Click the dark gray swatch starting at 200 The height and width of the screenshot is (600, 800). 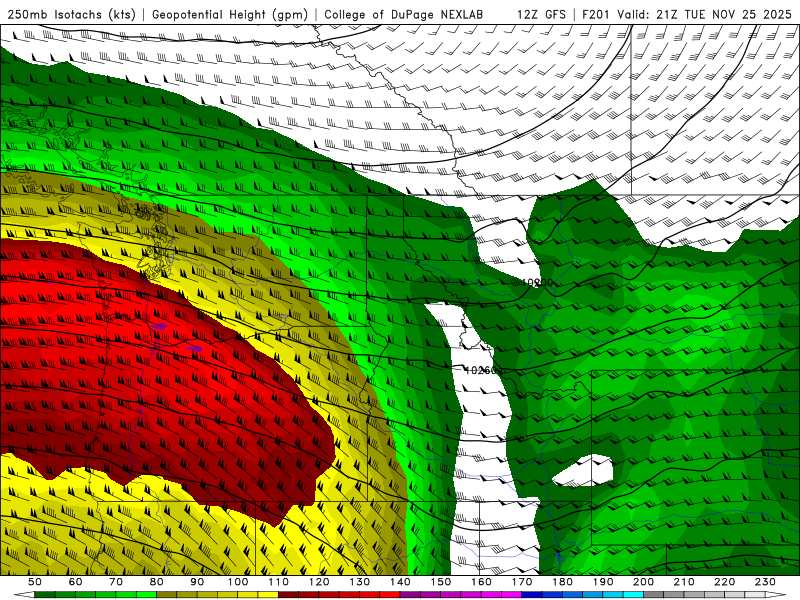click(654, 594)
